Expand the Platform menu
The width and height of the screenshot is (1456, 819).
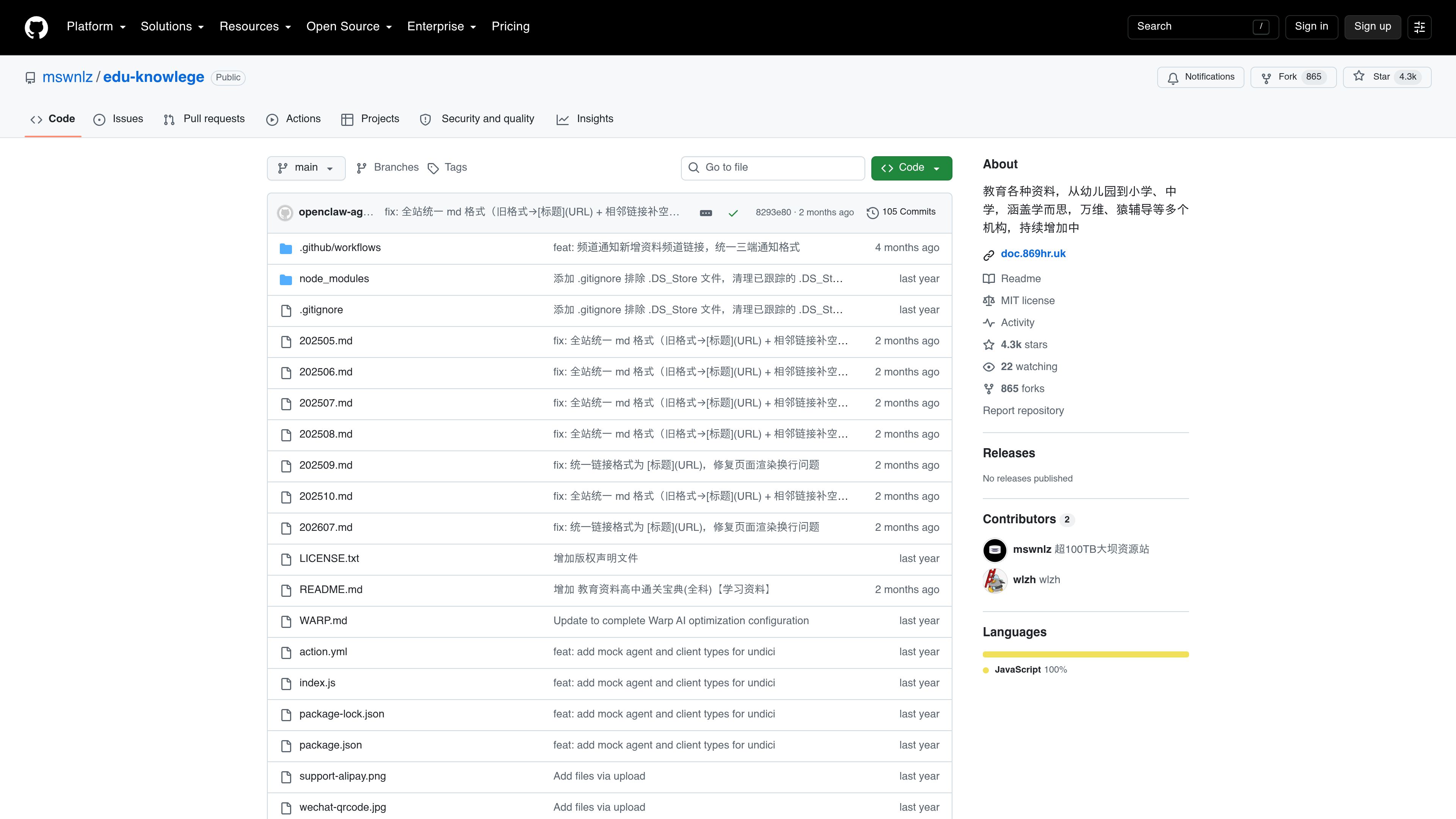point(96,27)
